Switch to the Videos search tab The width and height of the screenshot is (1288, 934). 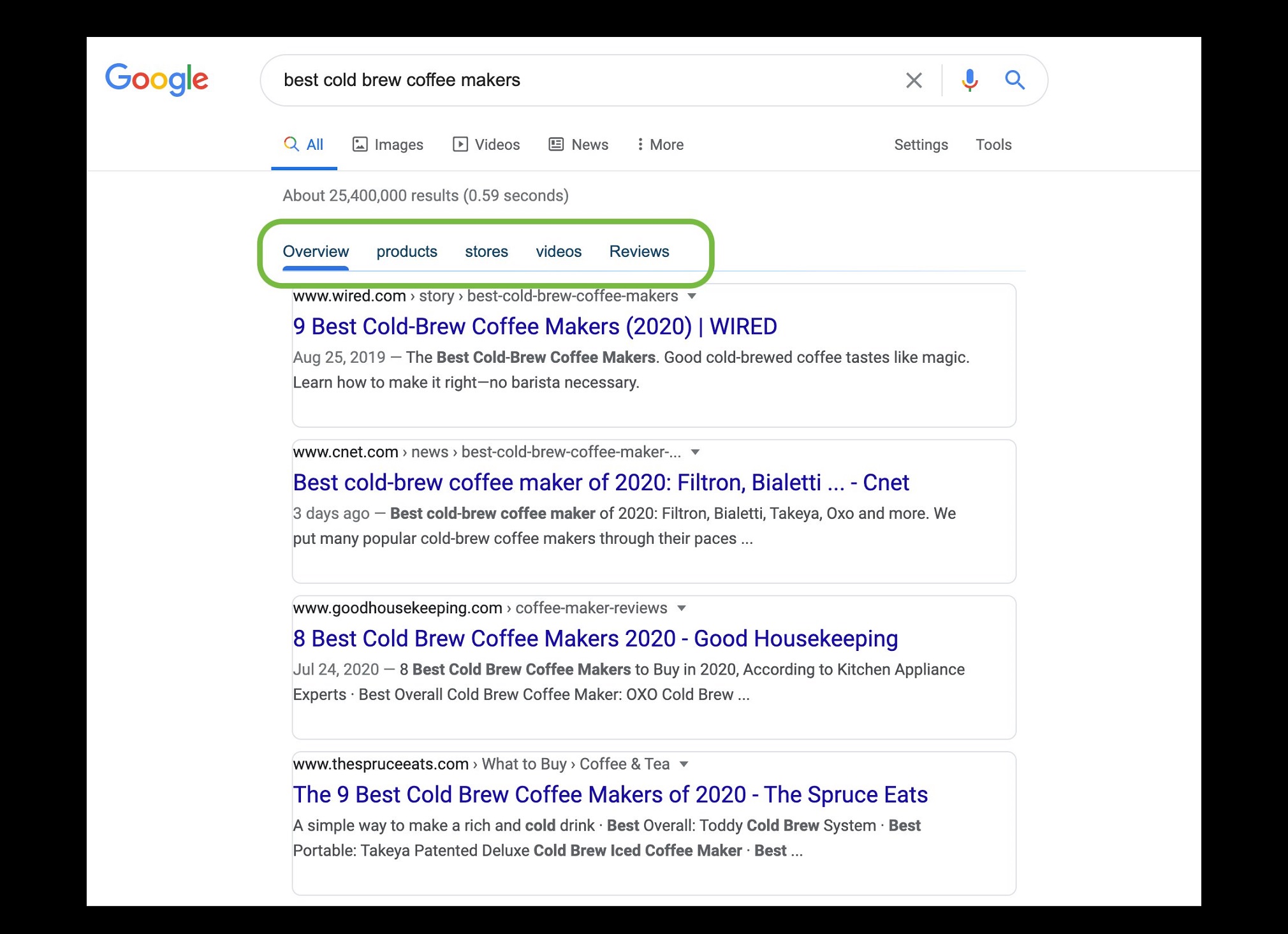point(487,145)
